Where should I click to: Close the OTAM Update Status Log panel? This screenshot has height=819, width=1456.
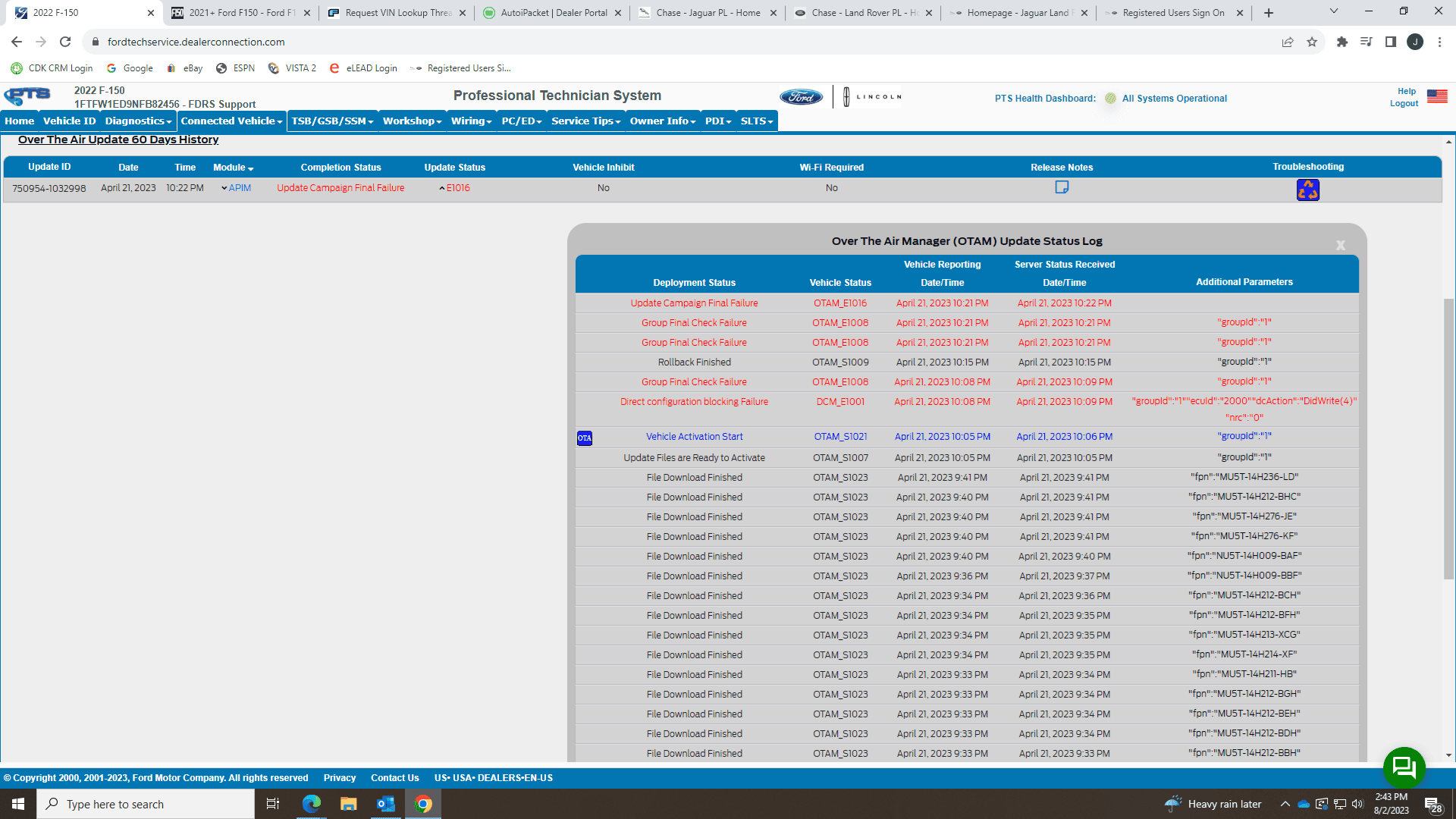pyautogui.click(x=1340, y=245)
